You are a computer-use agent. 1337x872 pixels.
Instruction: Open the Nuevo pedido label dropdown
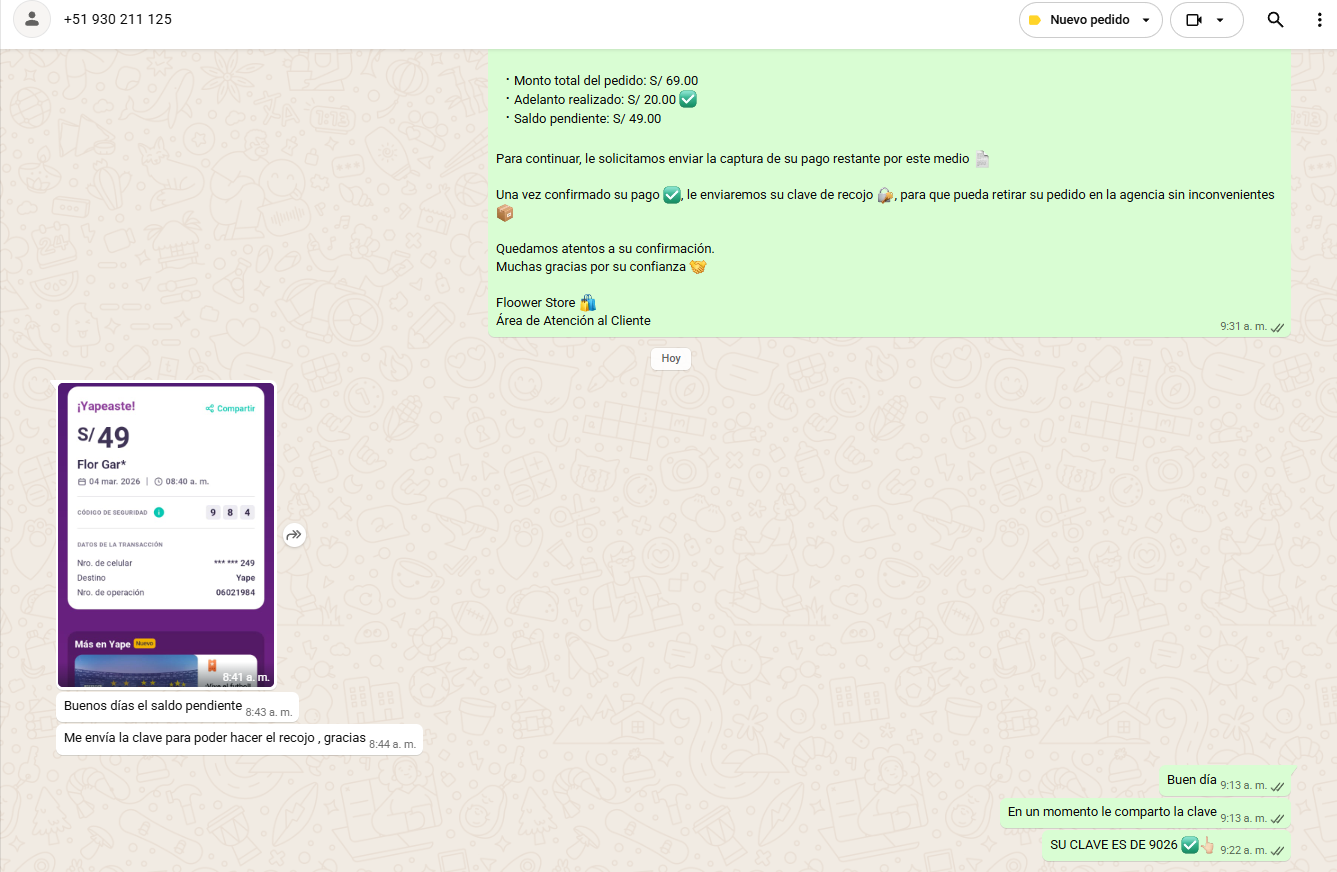(1145, 20)
